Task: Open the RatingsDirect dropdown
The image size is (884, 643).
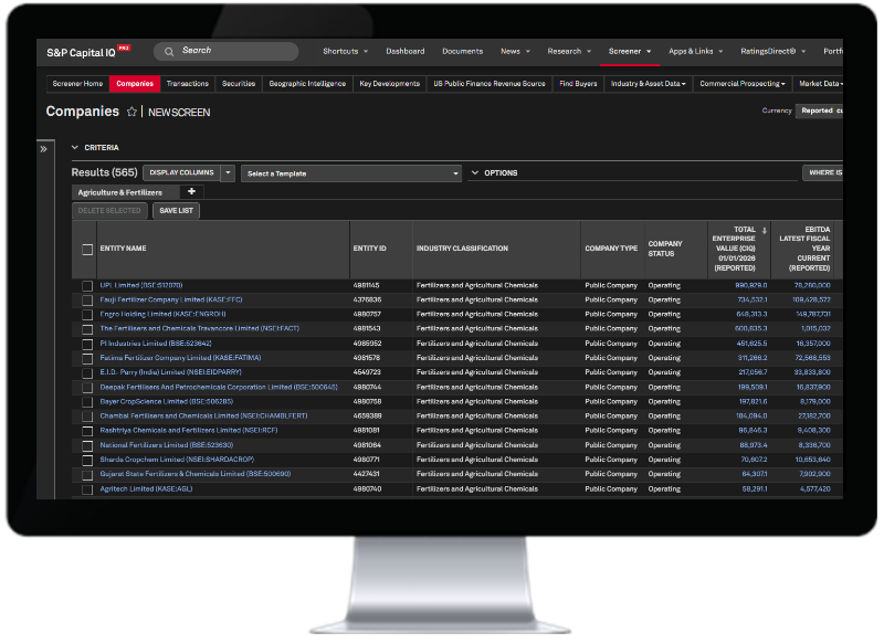Action: tap(773, 51)
